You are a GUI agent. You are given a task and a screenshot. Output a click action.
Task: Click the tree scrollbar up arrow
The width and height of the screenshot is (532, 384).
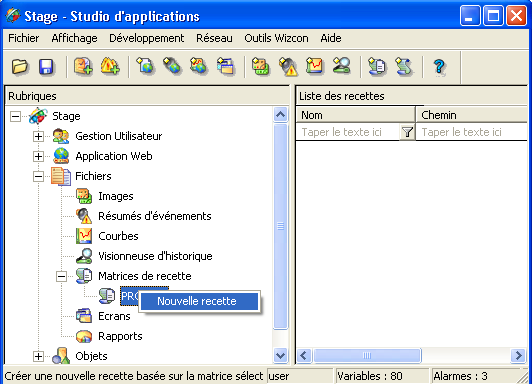tap(280, 115)
